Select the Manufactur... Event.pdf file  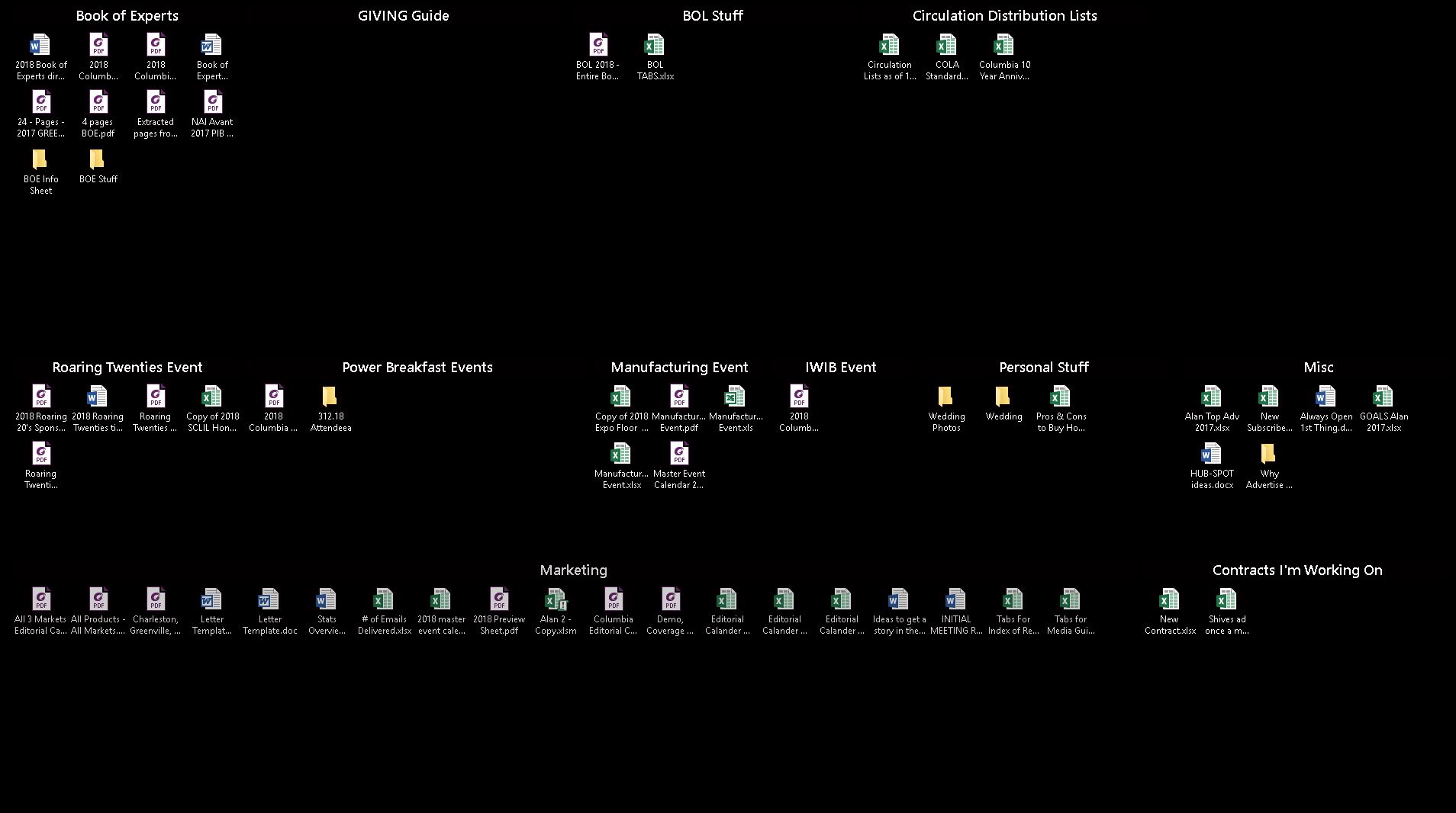click(x=678, y=408)
